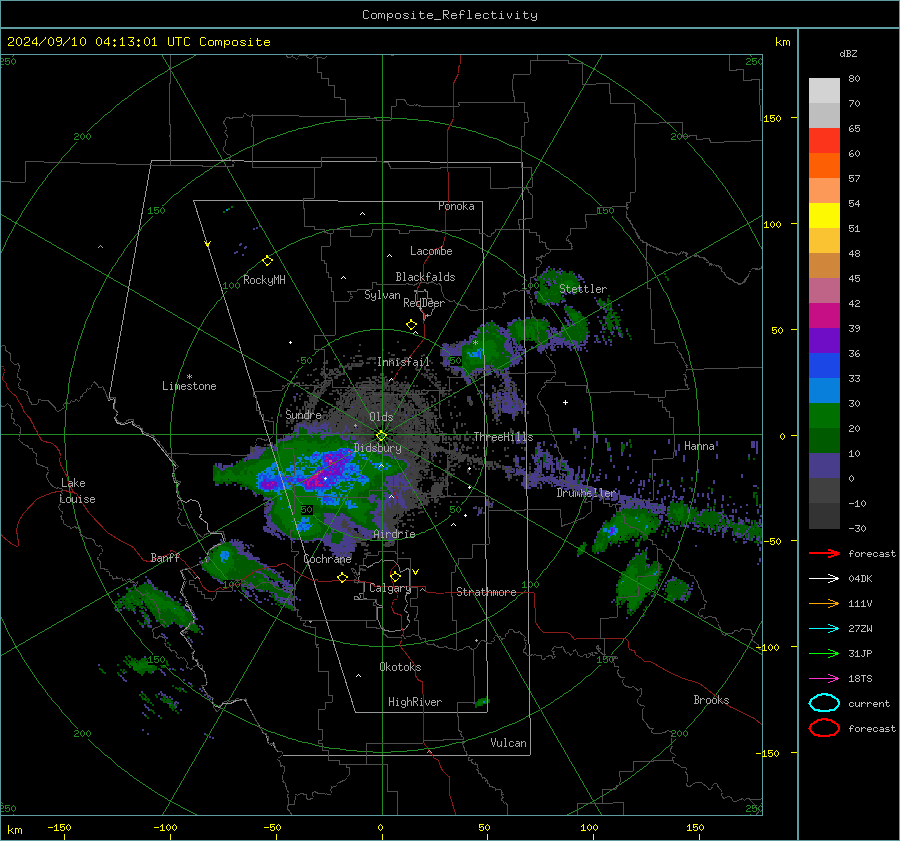Click the red forecast arrow in legend
Image resolution: width=900 pixels, height=841 pixels.
(x=824, y=553)
